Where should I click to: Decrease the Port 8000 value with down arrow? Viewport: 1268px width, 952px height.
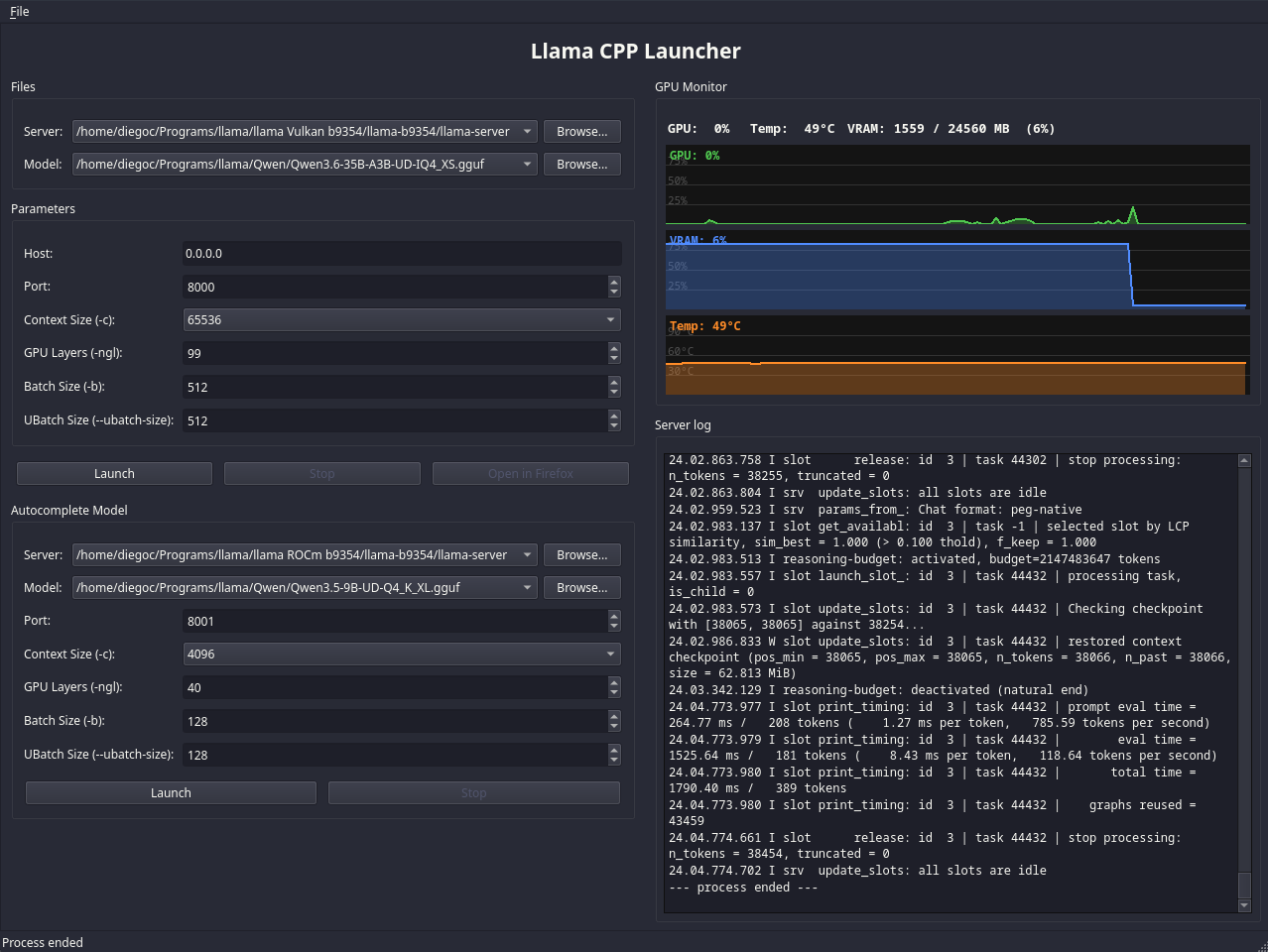pyautogui.click(x=614, y=293)
